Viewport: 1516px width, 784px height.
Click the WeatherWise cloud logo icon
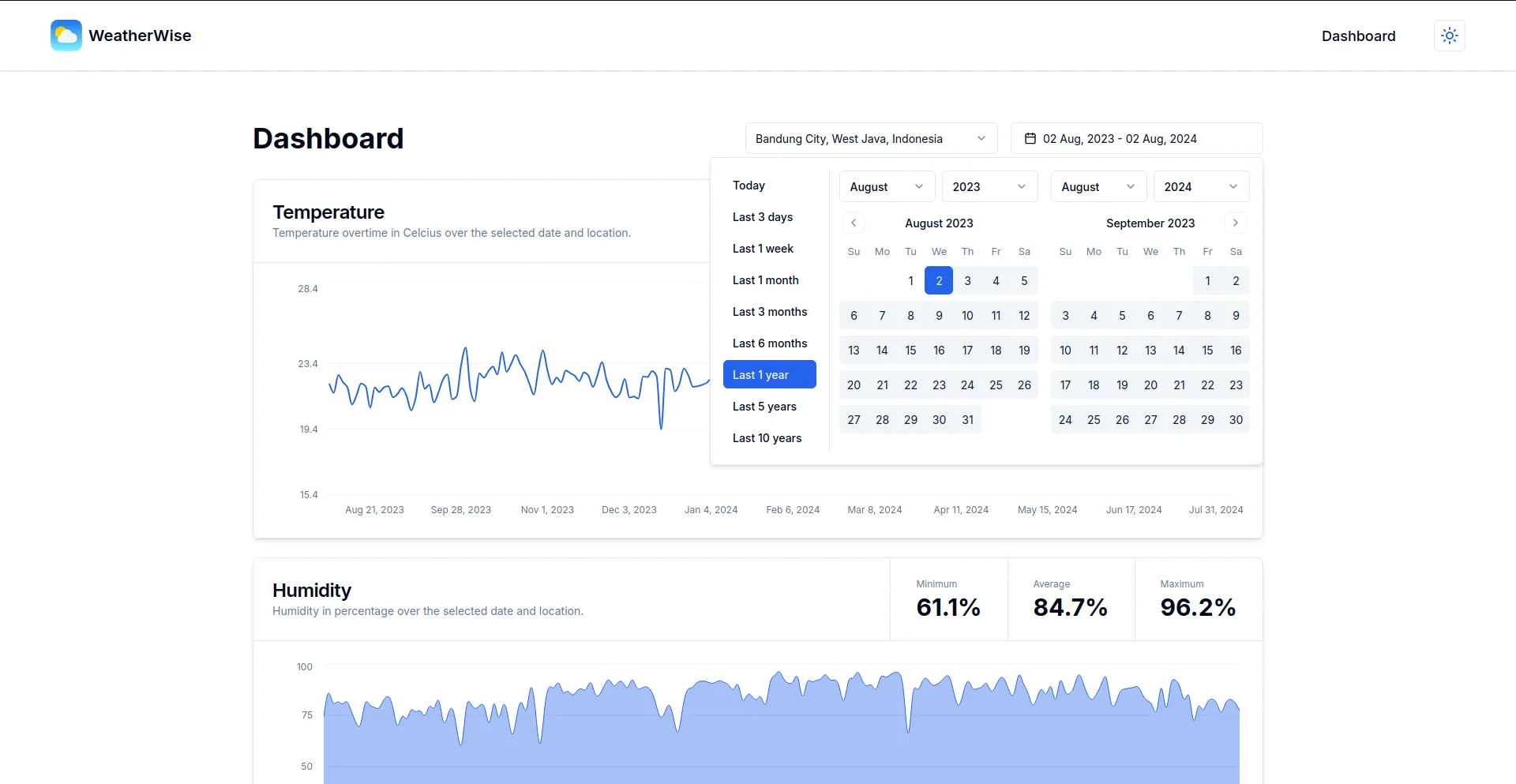point(66,36)
